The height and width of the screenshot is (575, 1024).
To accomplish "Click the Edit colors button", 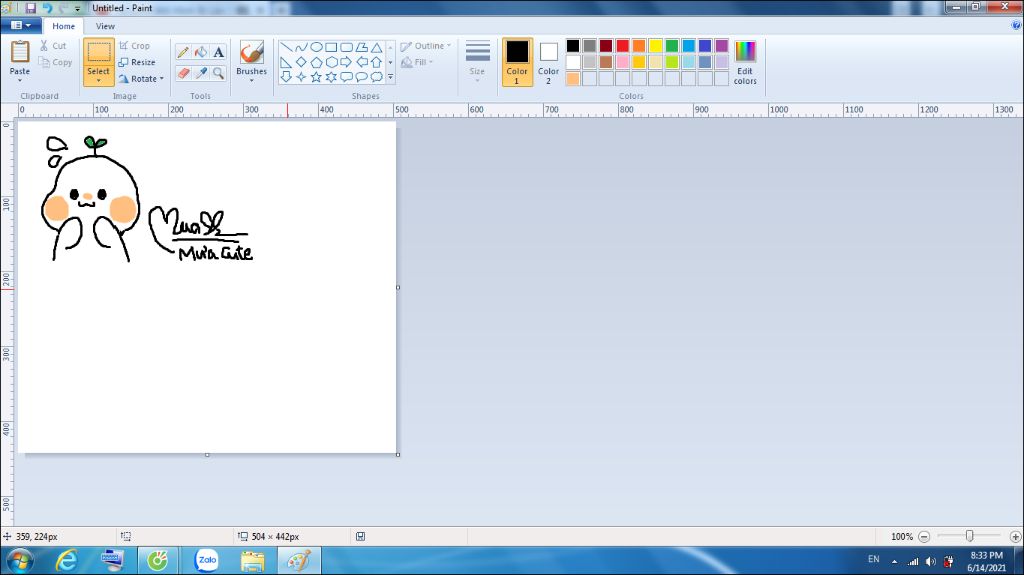I will coord(745,62).
